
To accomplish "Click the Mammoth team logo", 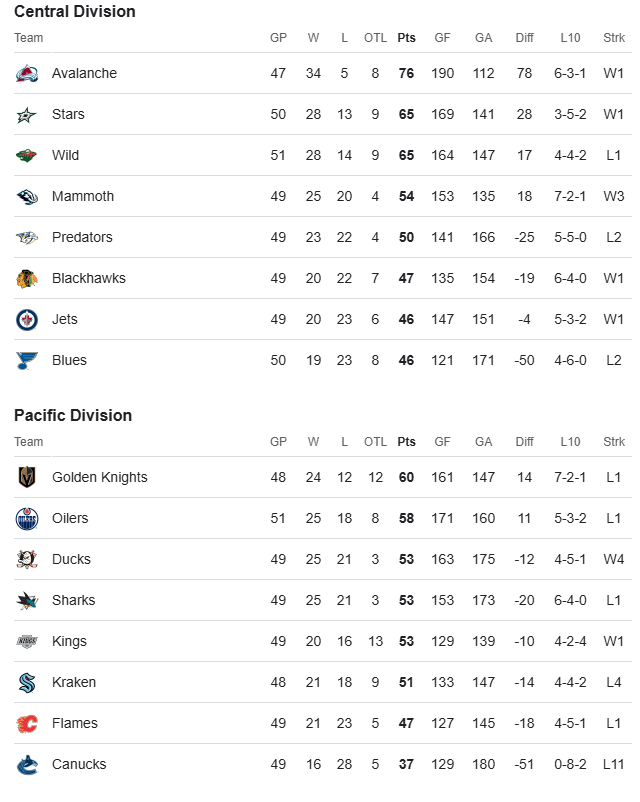I will coord(27,196).
